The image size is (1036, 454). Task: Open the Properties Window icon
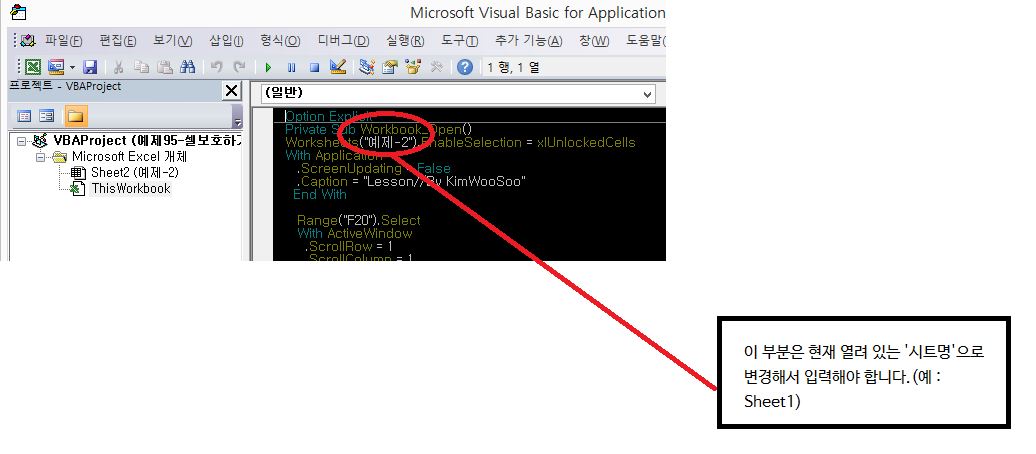[390, 67]
